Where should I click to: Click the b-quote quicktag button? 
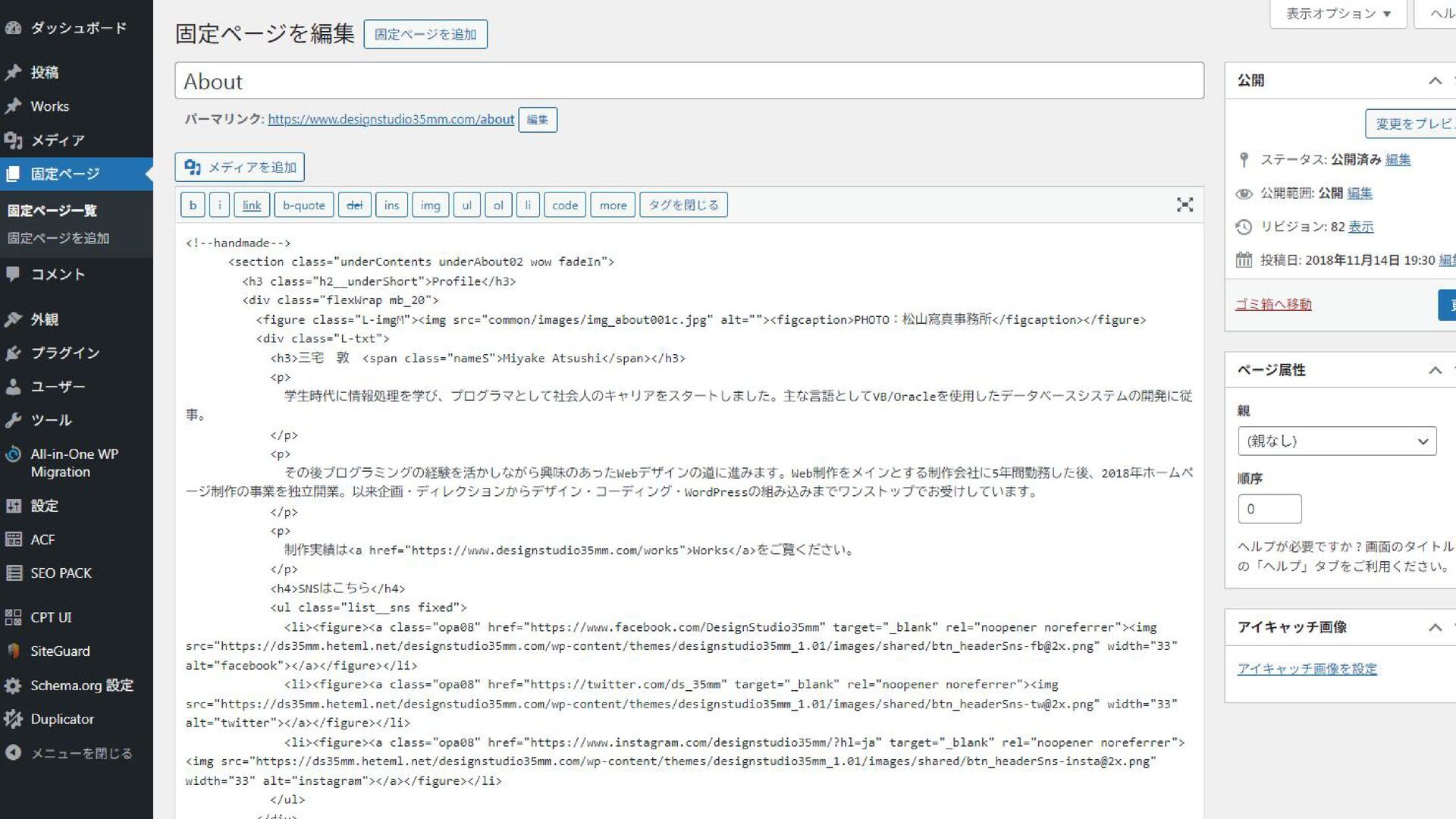(x=303, y=205)
